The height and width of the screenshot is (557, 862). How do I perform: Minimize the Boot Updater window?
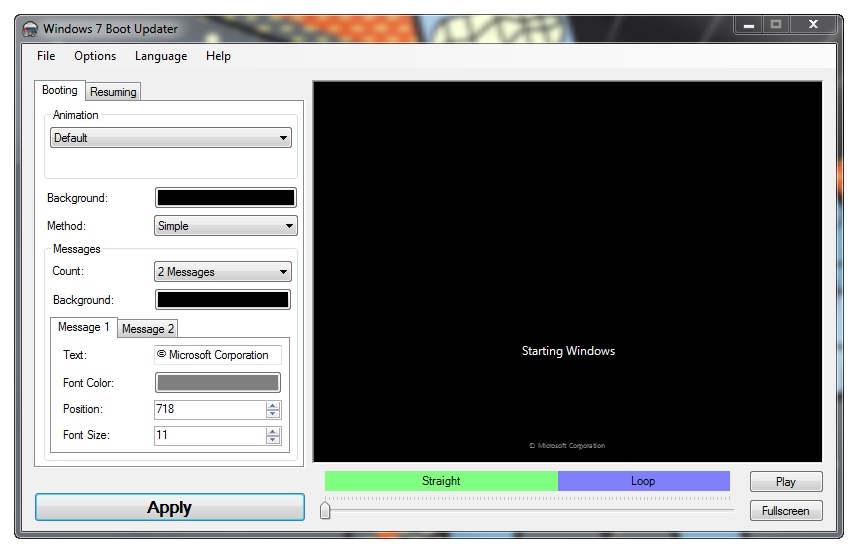tap(748, 25)
